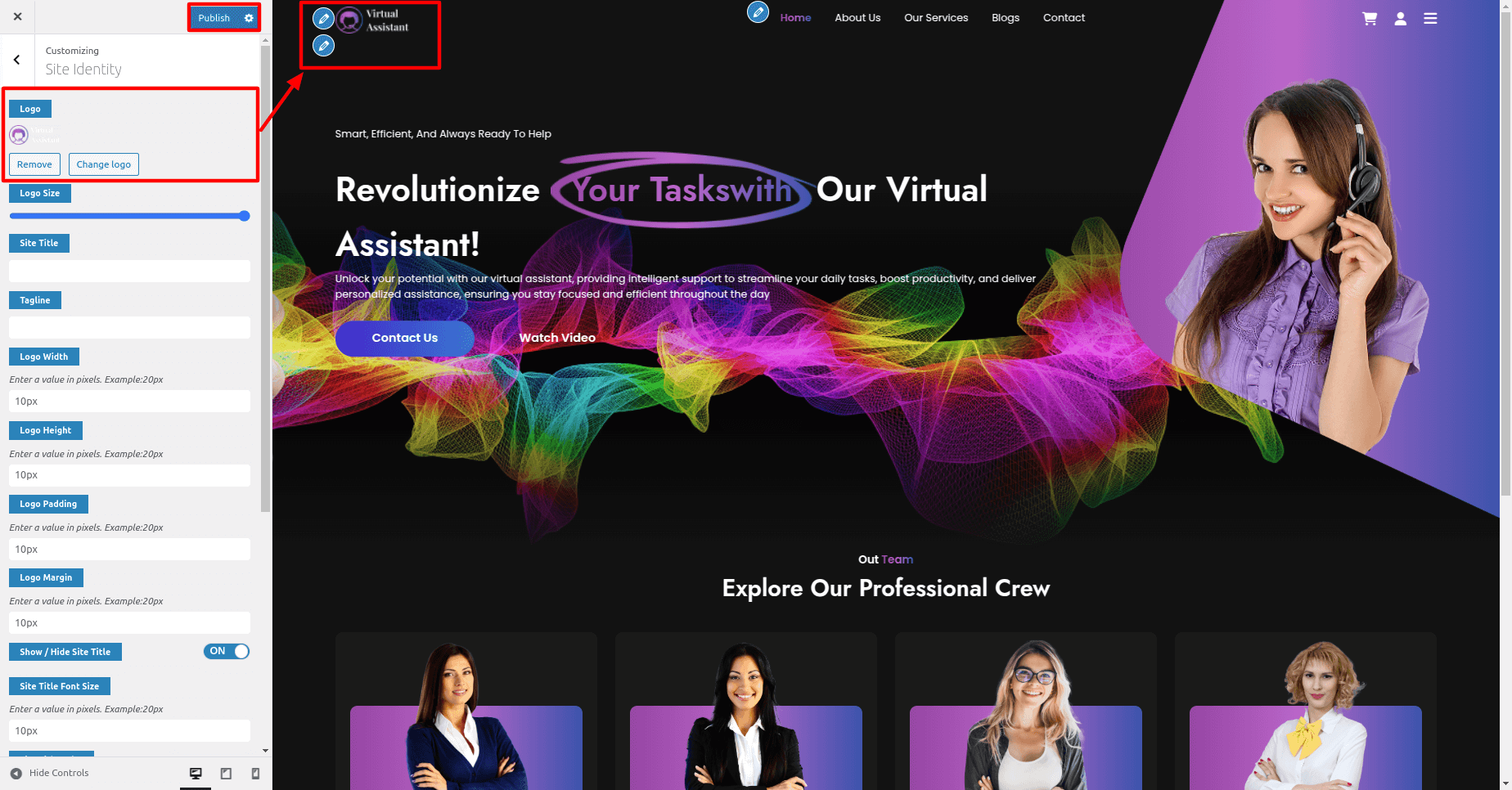The image size is (1512, 790).
Task: Open the hamburger menu icon
Action: 1430,19
